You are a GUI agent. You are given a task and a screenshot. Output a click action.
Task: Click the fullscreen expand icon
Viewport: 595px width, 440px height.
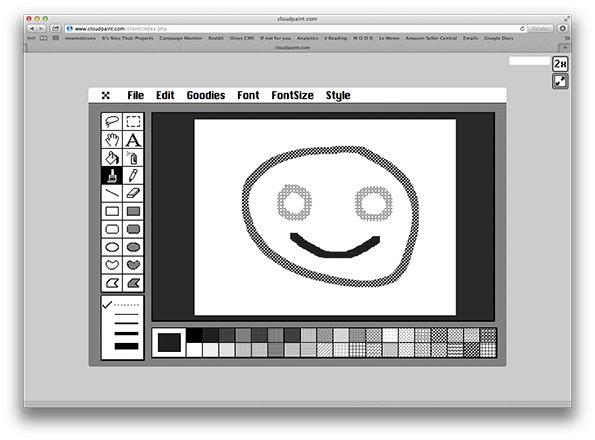pyautogui.click(x=560, y=82)
